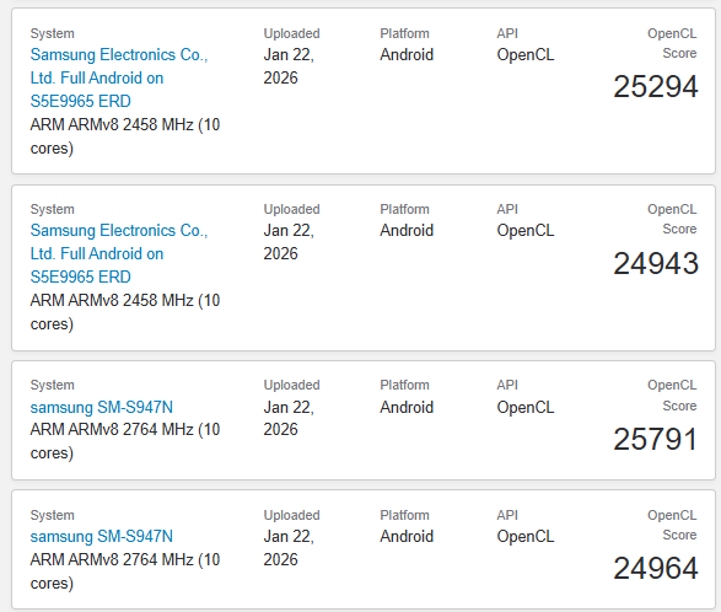Click OpenCL Score label above 25791
Image resolution: width=721 pixels, height=612 pixels.
(x=672, y=395)
